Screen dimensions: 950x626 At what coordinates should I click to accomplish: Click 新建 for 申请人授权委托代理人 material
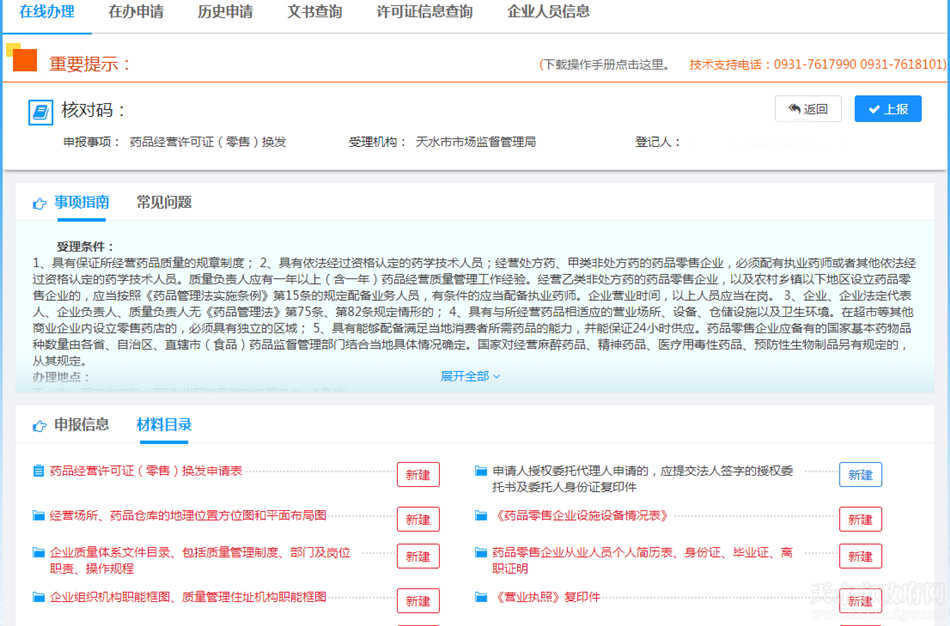[x=860, y=475]
